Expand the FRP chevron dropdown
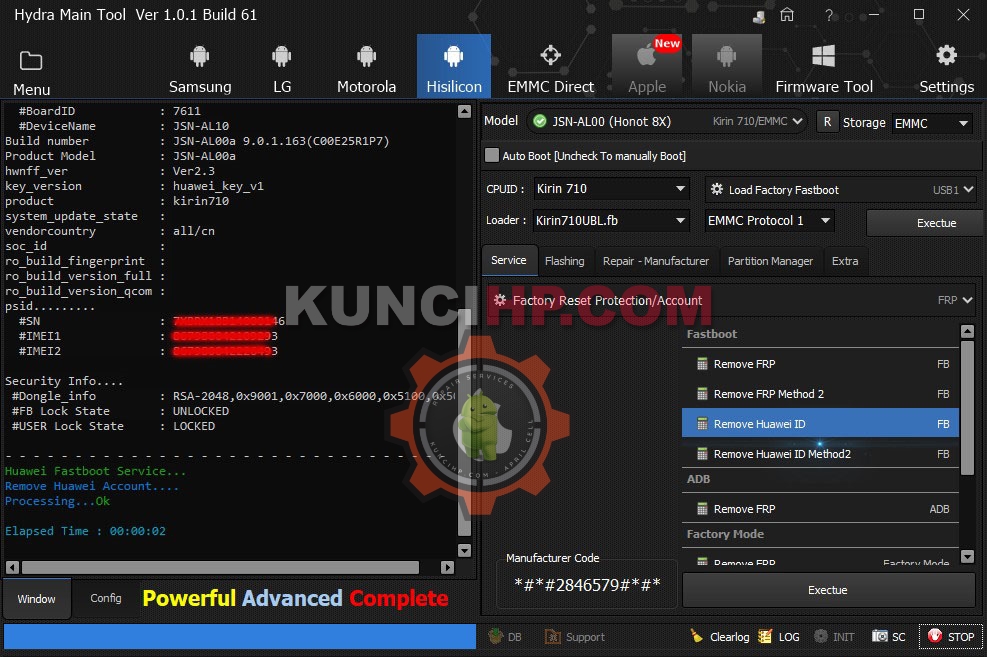Screen dimensions: 987x657 (x=967, y=300)
